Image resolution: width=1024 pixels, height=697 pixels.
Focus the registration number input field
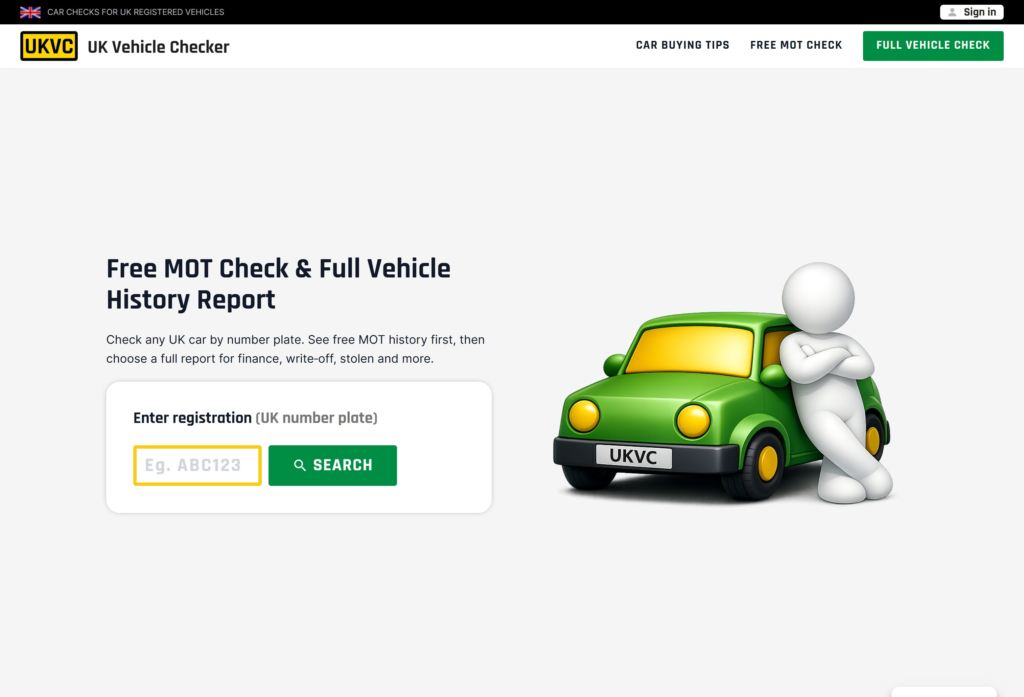click(x=197, y=465)
